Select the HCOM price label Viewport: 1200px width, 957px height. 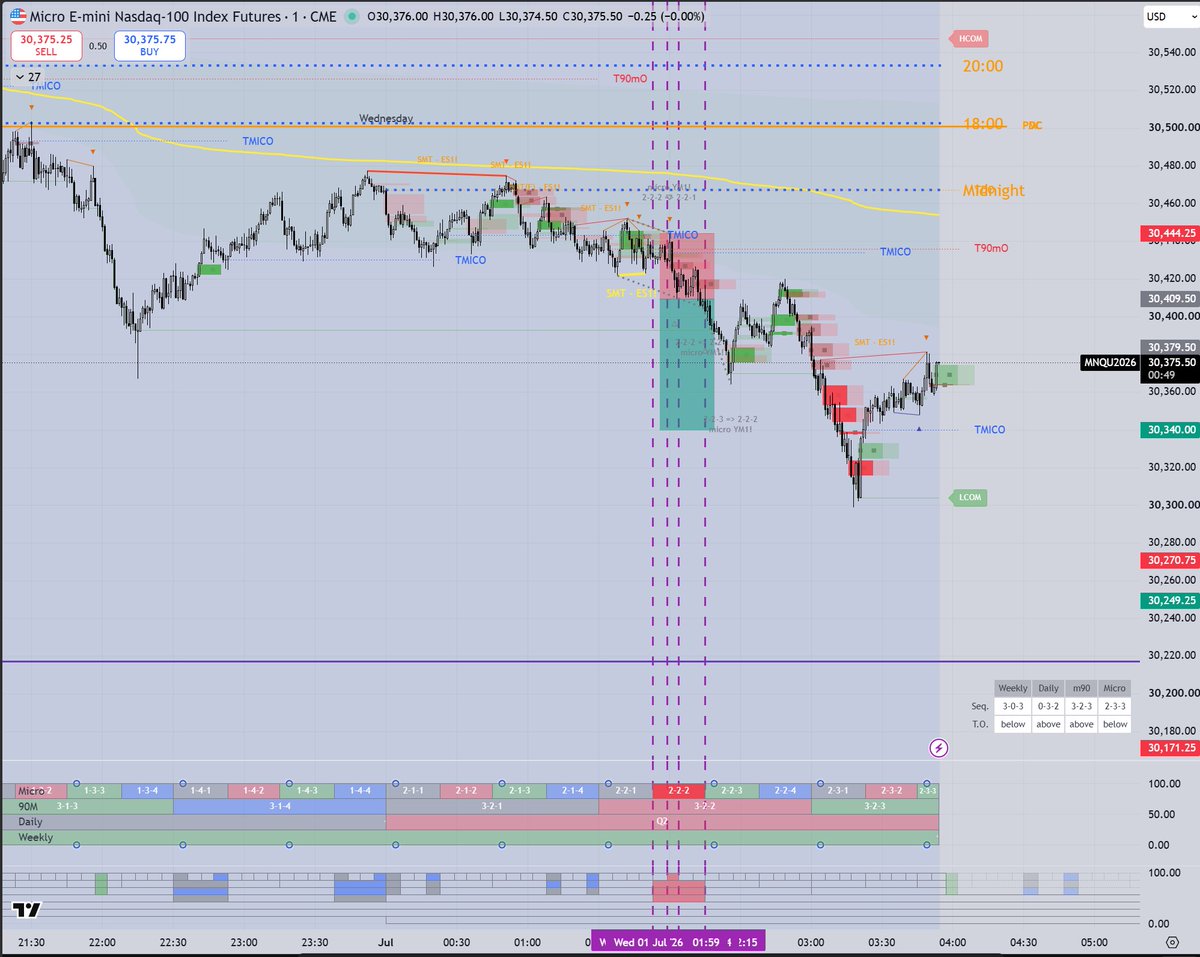[969, 38]
